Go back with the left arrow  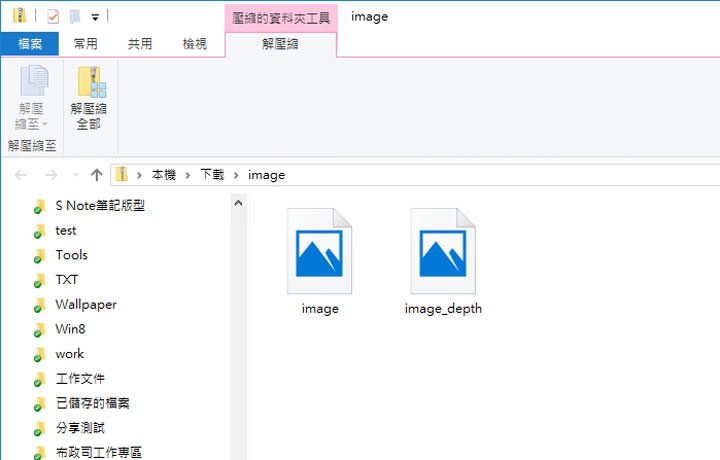[21, 175]
